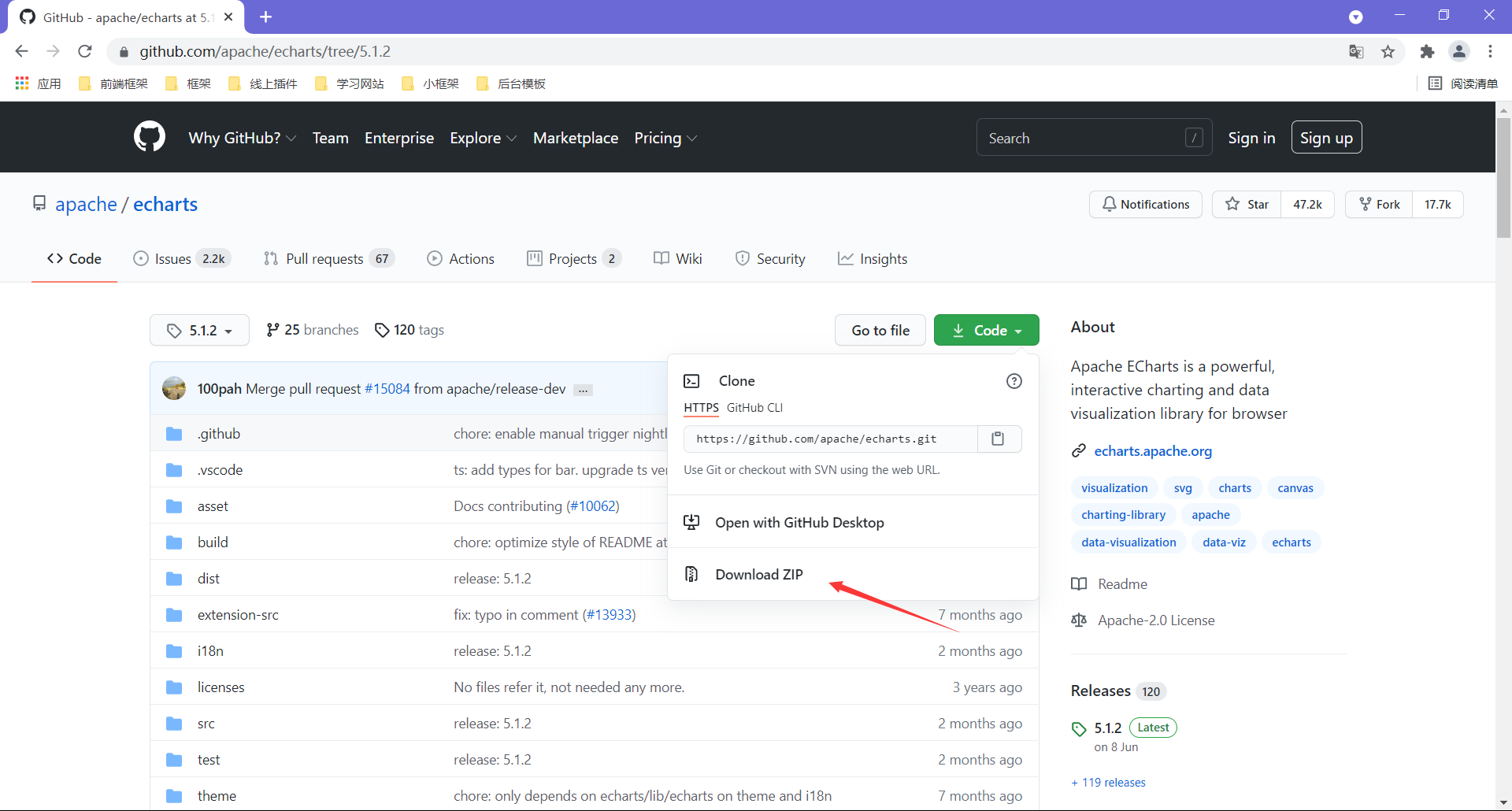
Task: Bookmark this page with the star icon
Action: click(x=1388, y=51)
